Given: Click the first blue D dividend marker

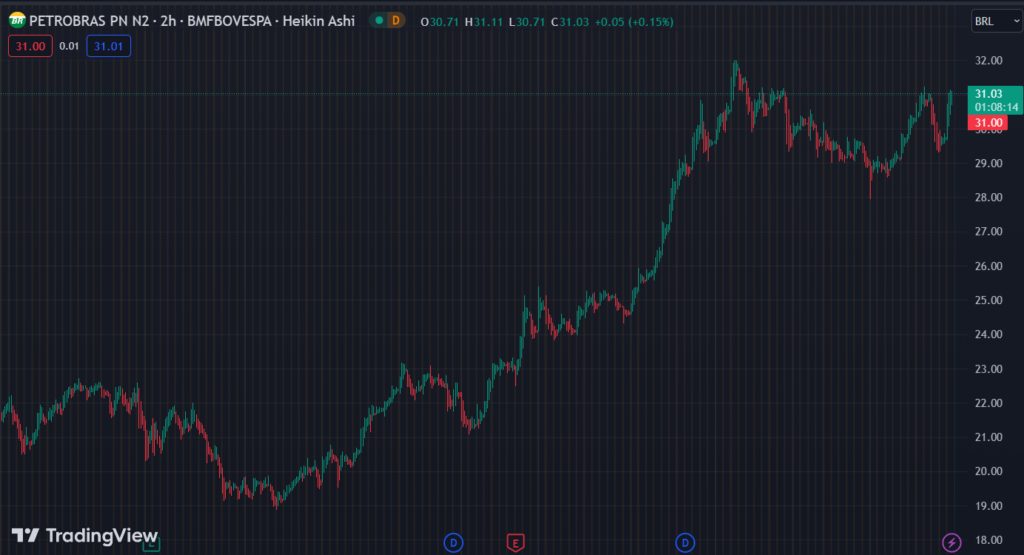Looking at the screenshot, I should coord(453,543).
